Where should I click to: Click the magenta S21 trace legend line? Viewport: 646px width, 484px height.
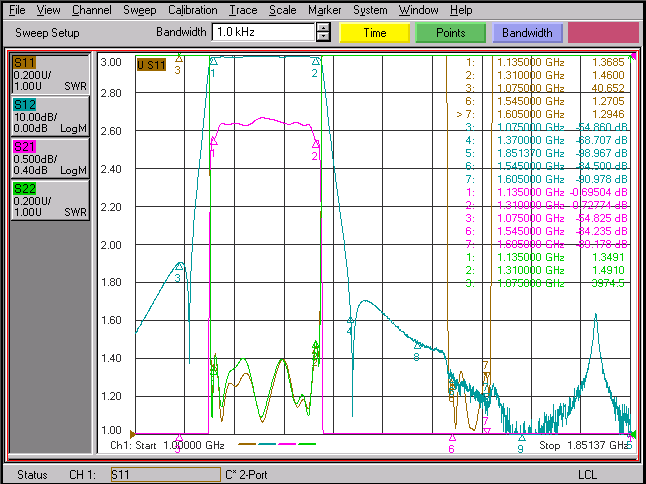(287, 444)
